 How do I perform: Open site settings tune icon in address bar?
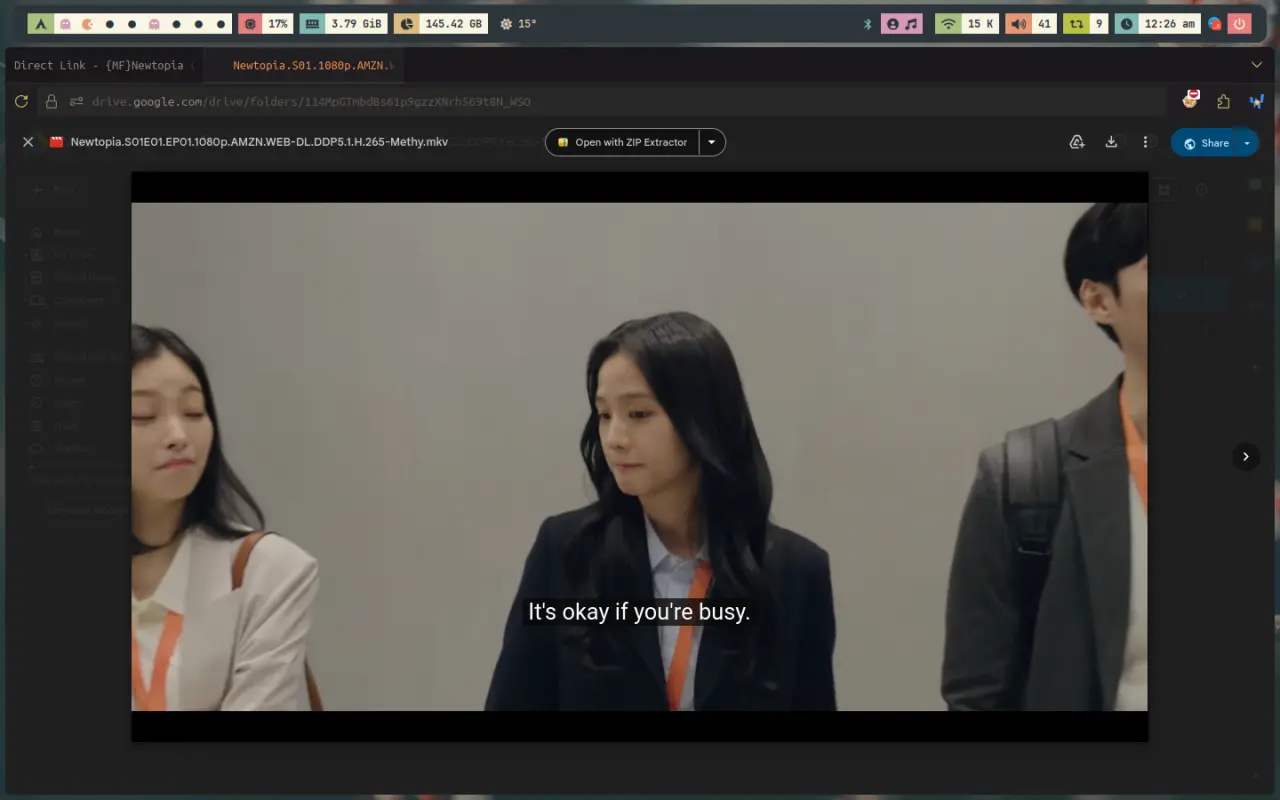76,101
